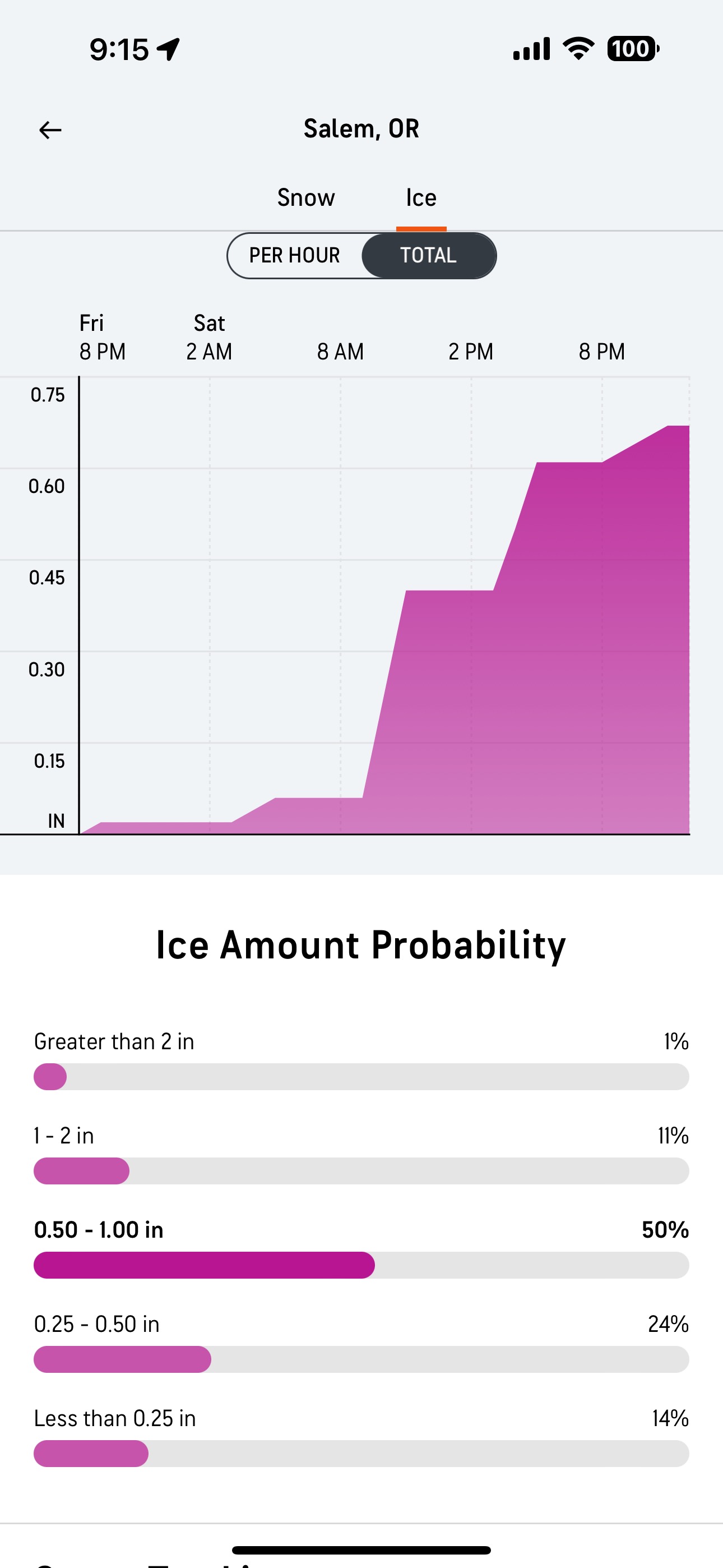
Task: Tap the Ice Amount Probability heading
Action: click(361, 946)
